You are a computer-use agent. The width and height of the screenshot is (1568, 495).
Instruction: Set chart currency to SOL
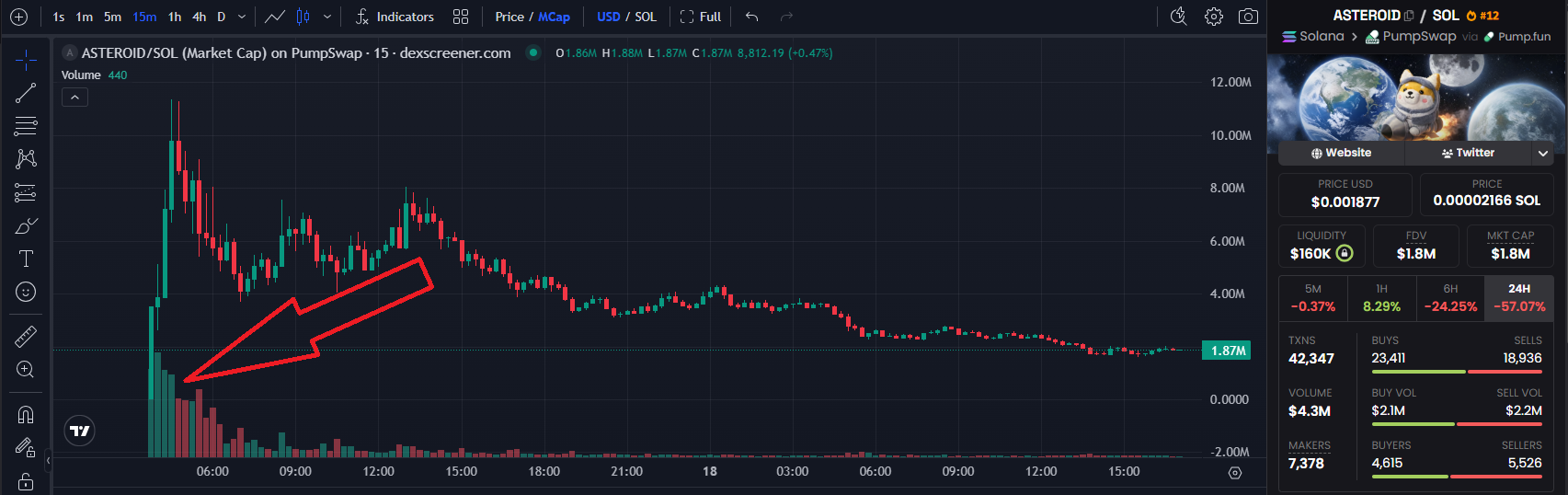coord(646,17)
